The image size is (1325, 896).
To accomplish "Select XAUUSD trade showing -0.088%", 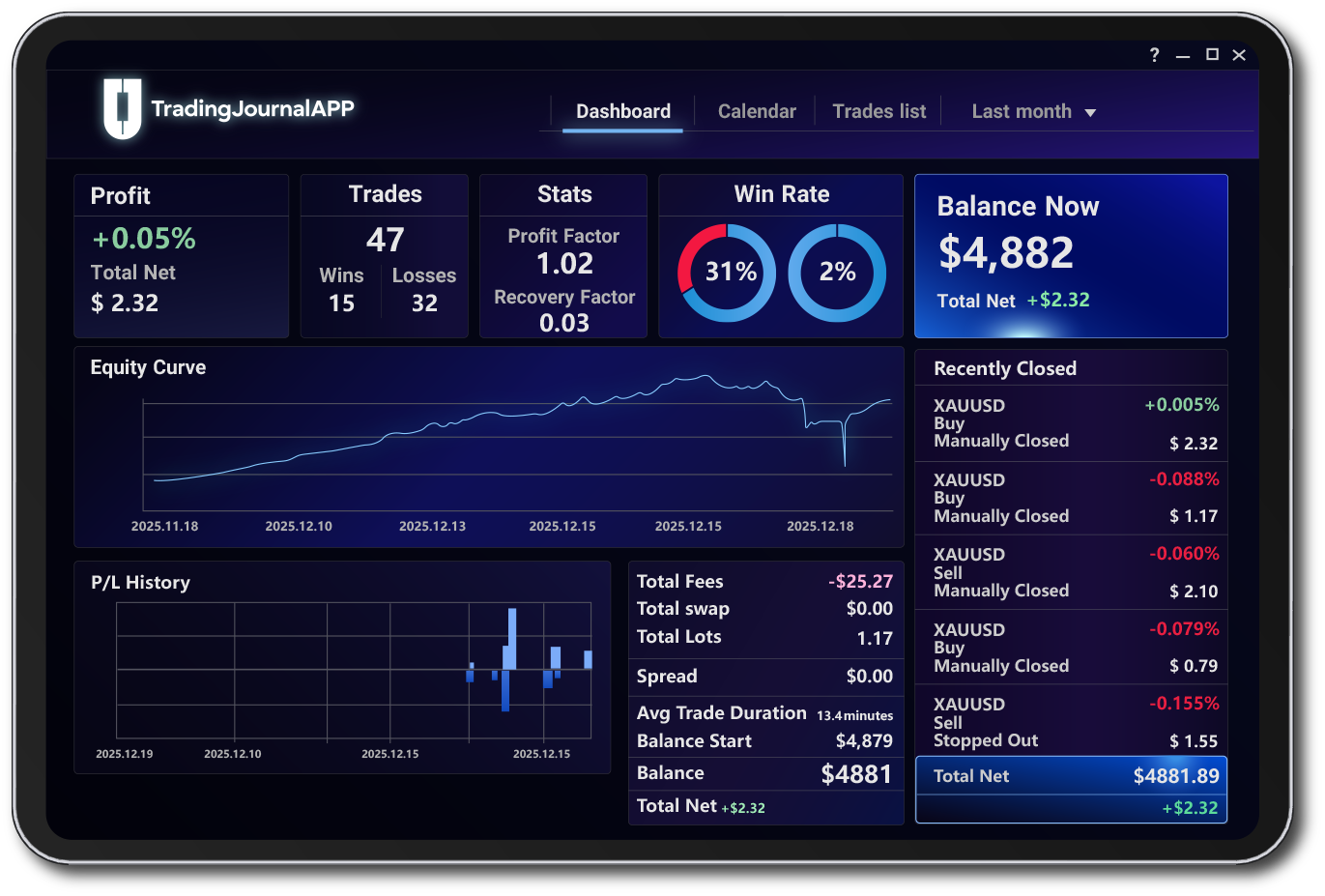I will [1071, 498].
